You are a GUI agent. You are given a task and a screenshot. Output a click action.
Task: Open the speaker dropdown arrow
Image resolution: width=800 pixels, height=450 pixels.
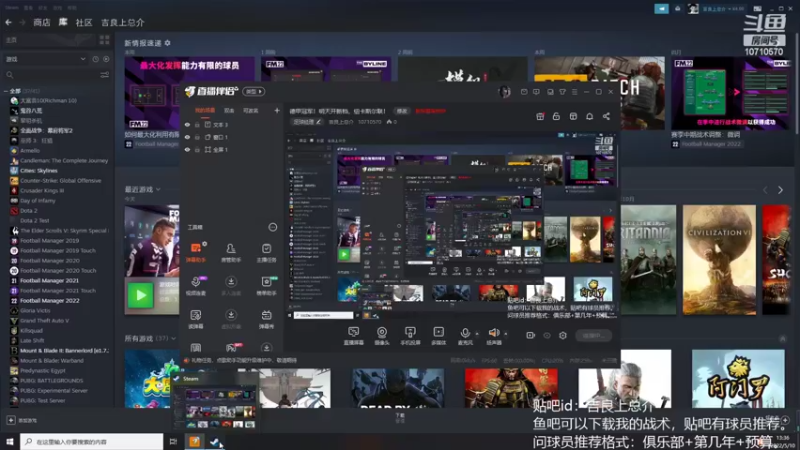tap(506, 334)
